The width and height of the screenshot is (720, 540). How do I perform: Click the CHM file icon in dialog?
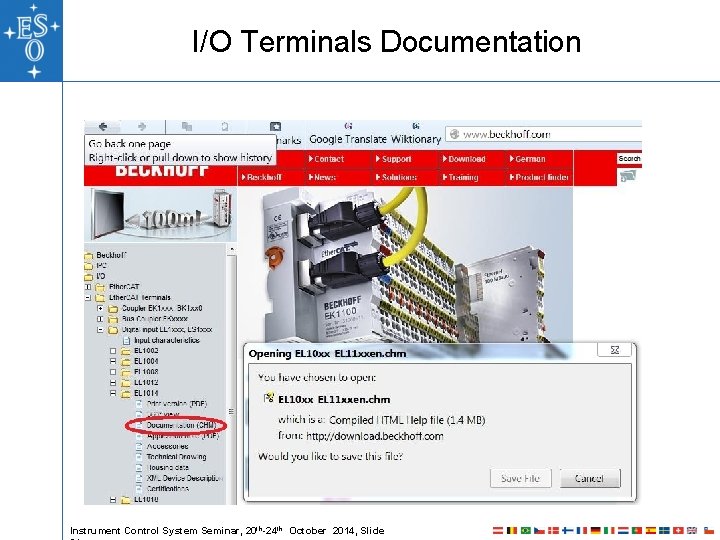[x=269, y=398]
